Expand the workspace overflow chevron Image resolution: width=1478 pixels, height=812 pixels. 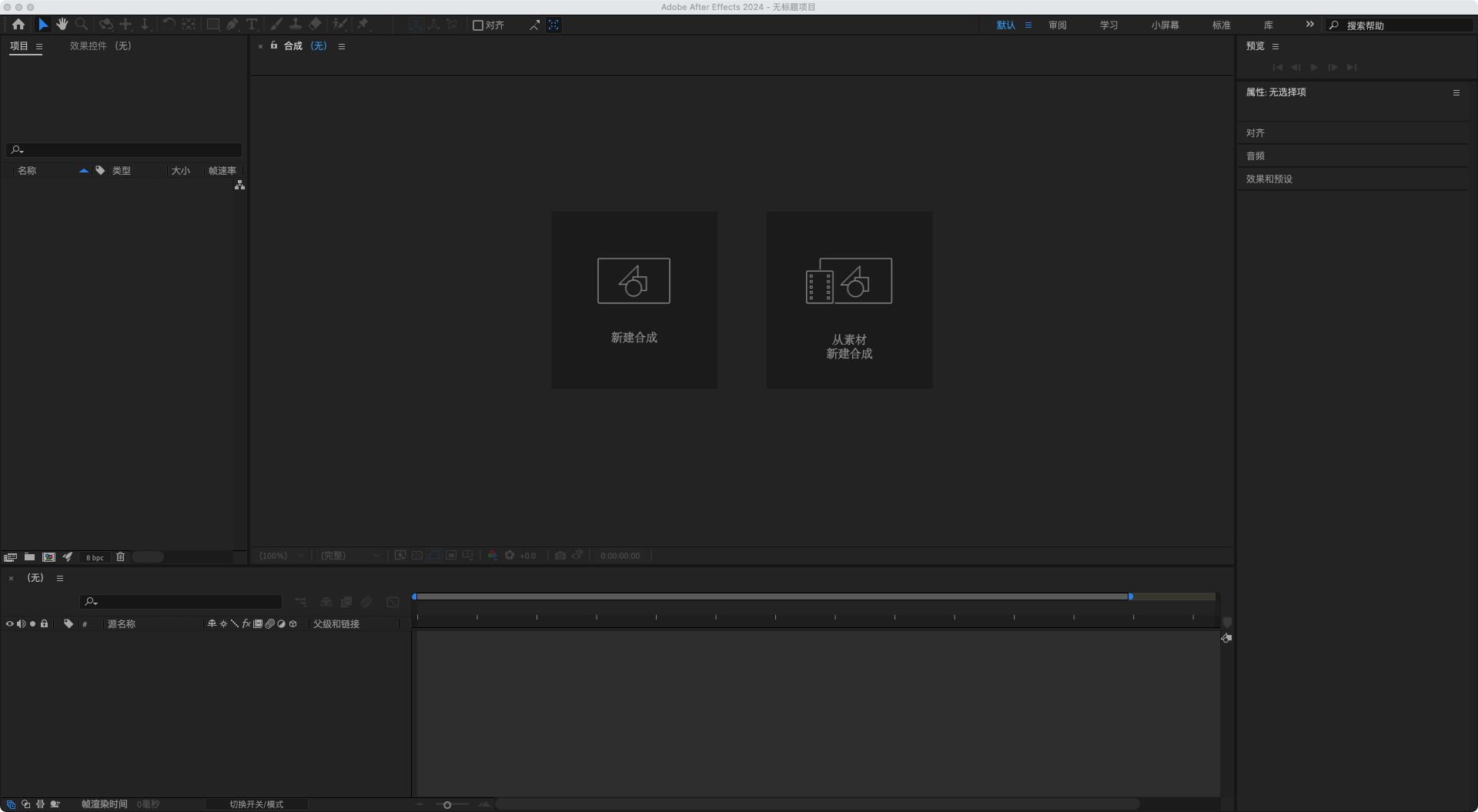click(1309, 24)
